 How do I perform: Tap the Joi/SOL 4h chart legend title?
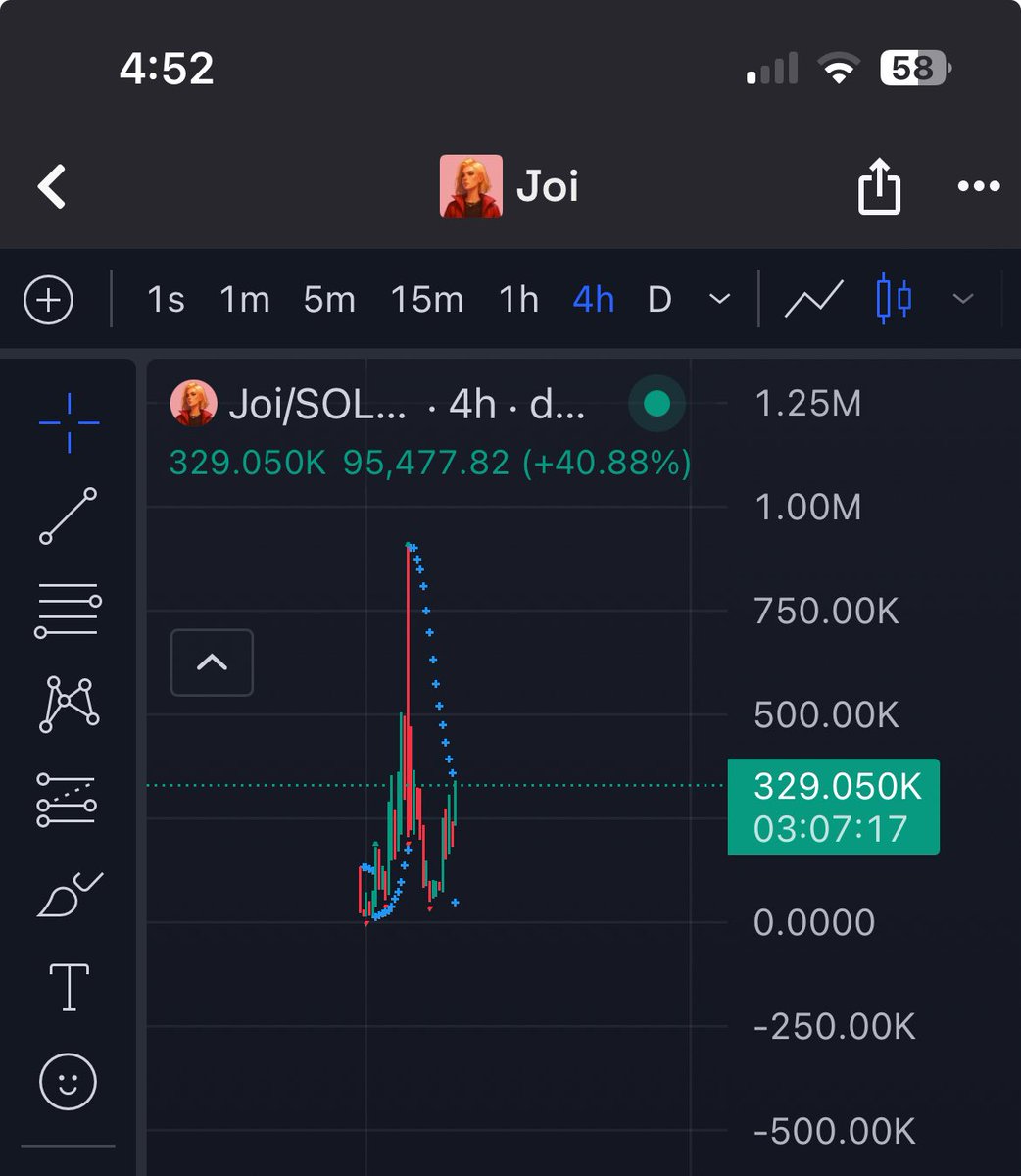[406, 404]
